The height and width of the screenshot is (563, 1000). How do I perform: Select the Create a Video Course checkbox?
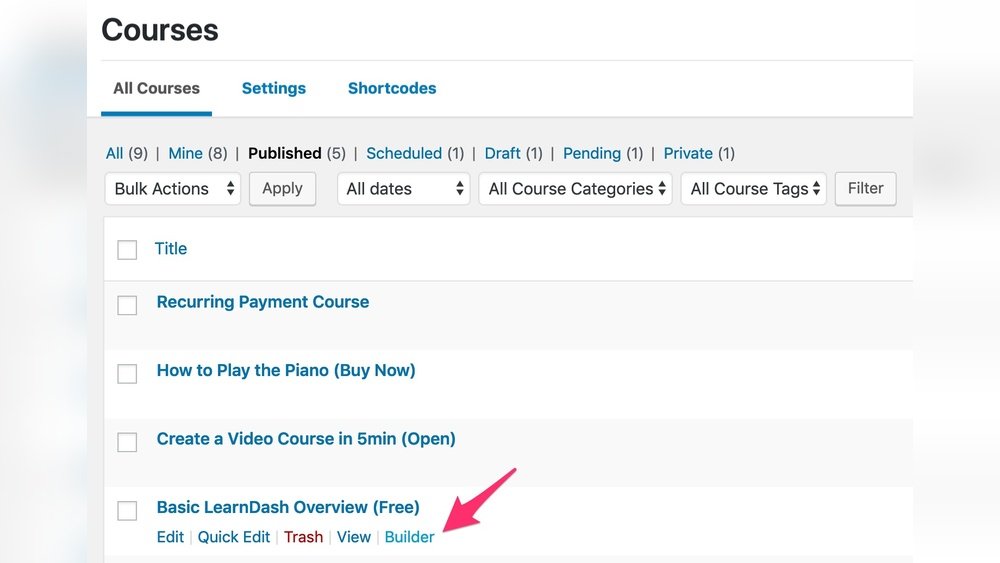click(127, 442)
